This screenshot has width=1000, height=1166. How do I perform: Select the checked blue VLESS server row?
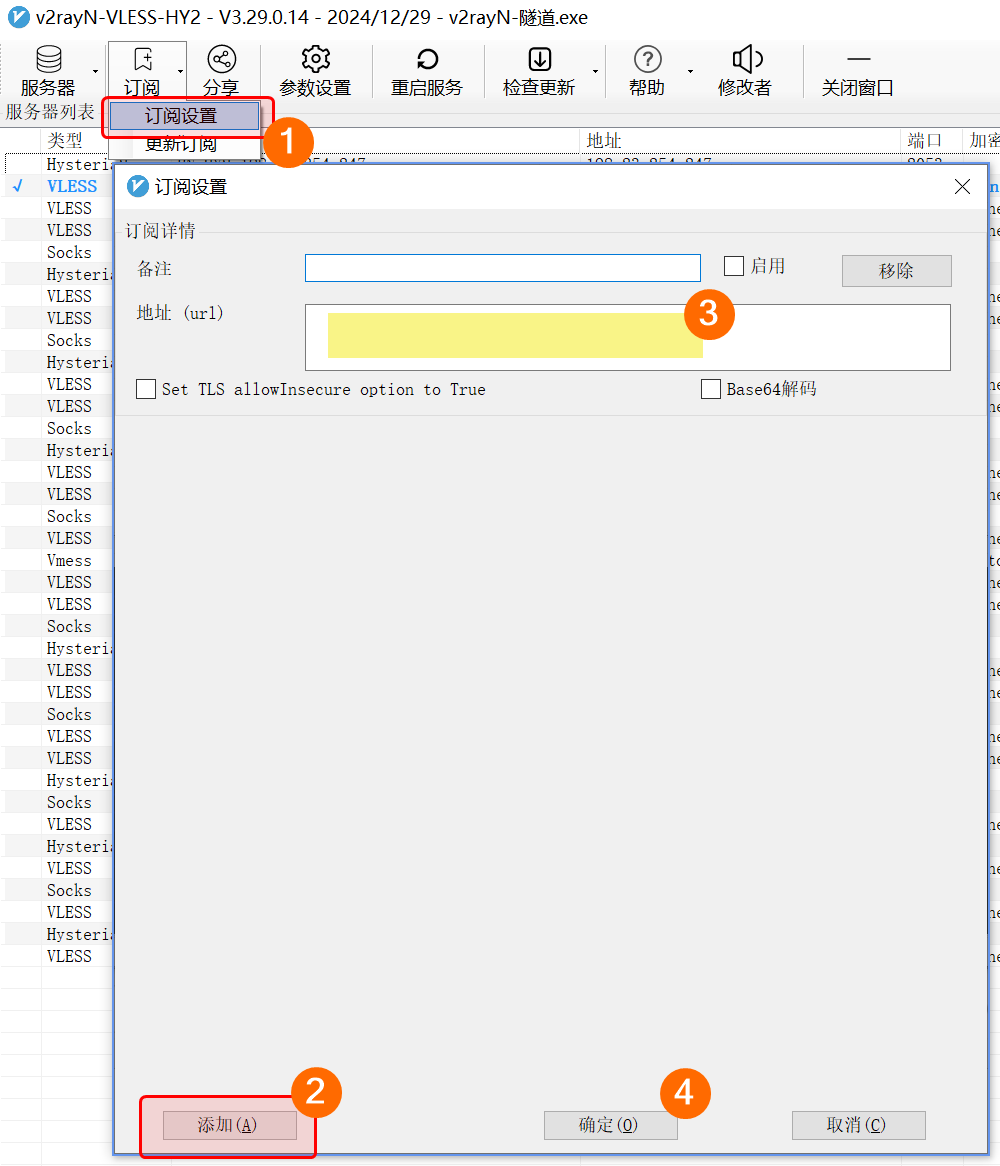point(71,186)
